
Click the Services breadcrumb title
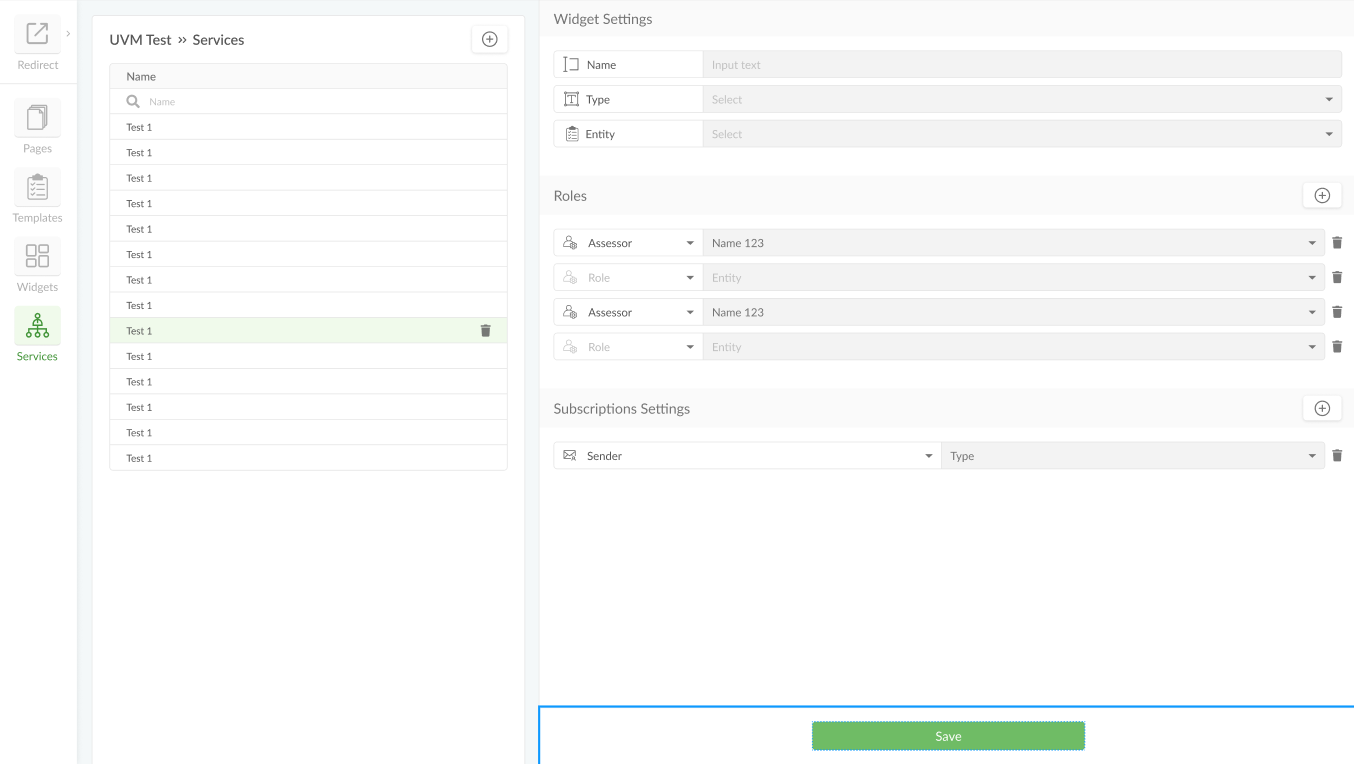[x=218, y=40]
